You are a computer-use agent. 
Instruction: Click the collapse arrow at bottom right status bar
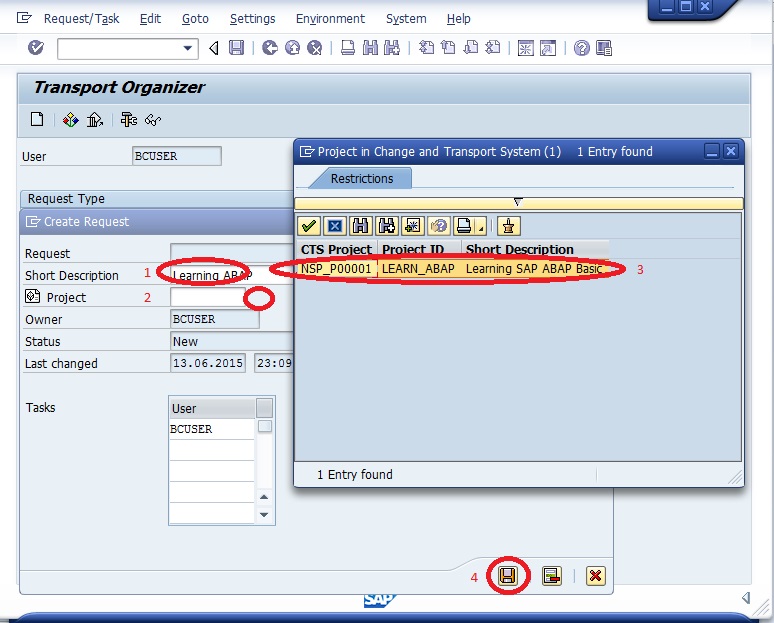[x=746, y=598]
